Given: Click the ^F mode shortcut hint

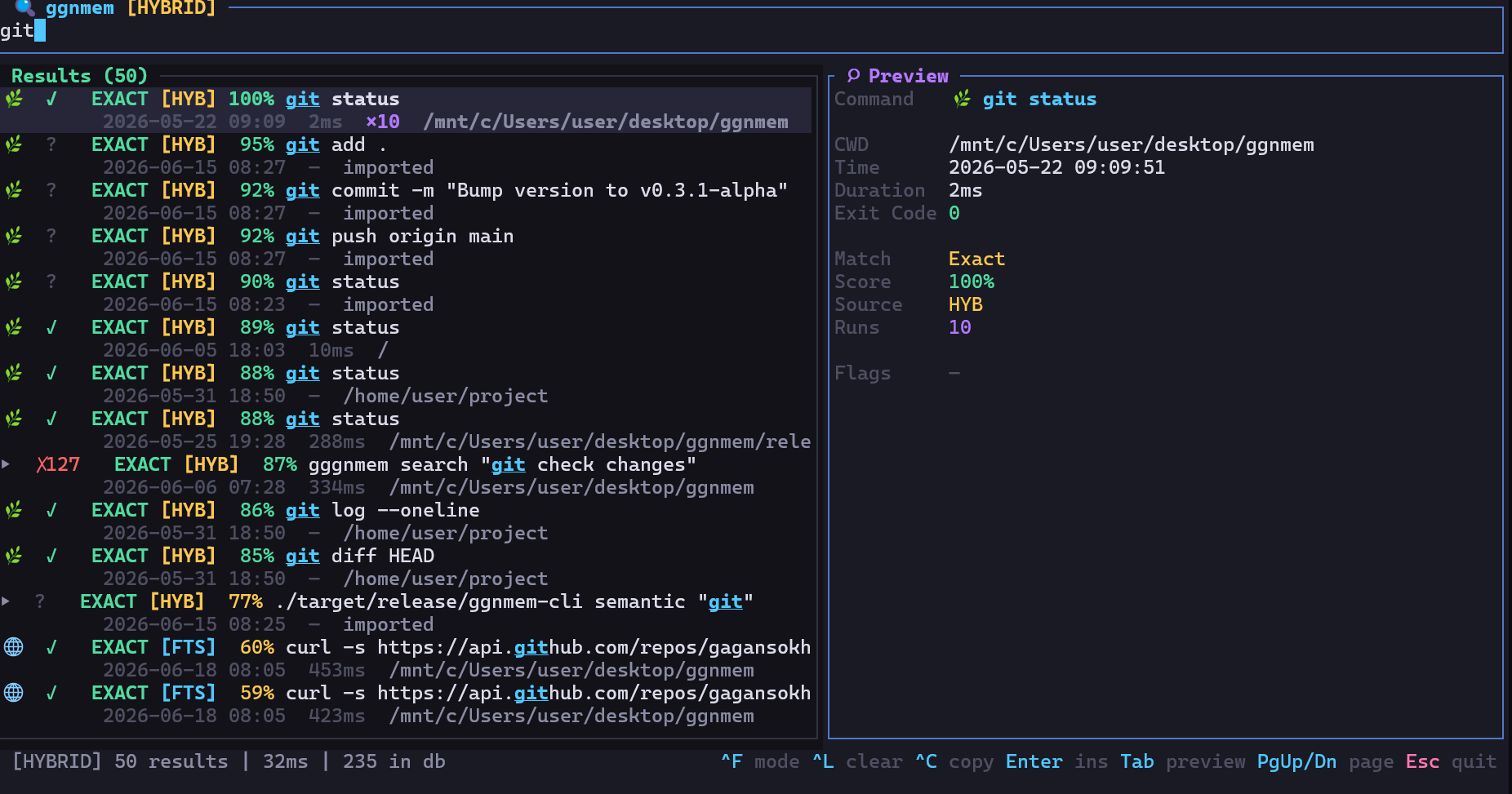Looking at the screenshot, I should [x=760, y=761].
